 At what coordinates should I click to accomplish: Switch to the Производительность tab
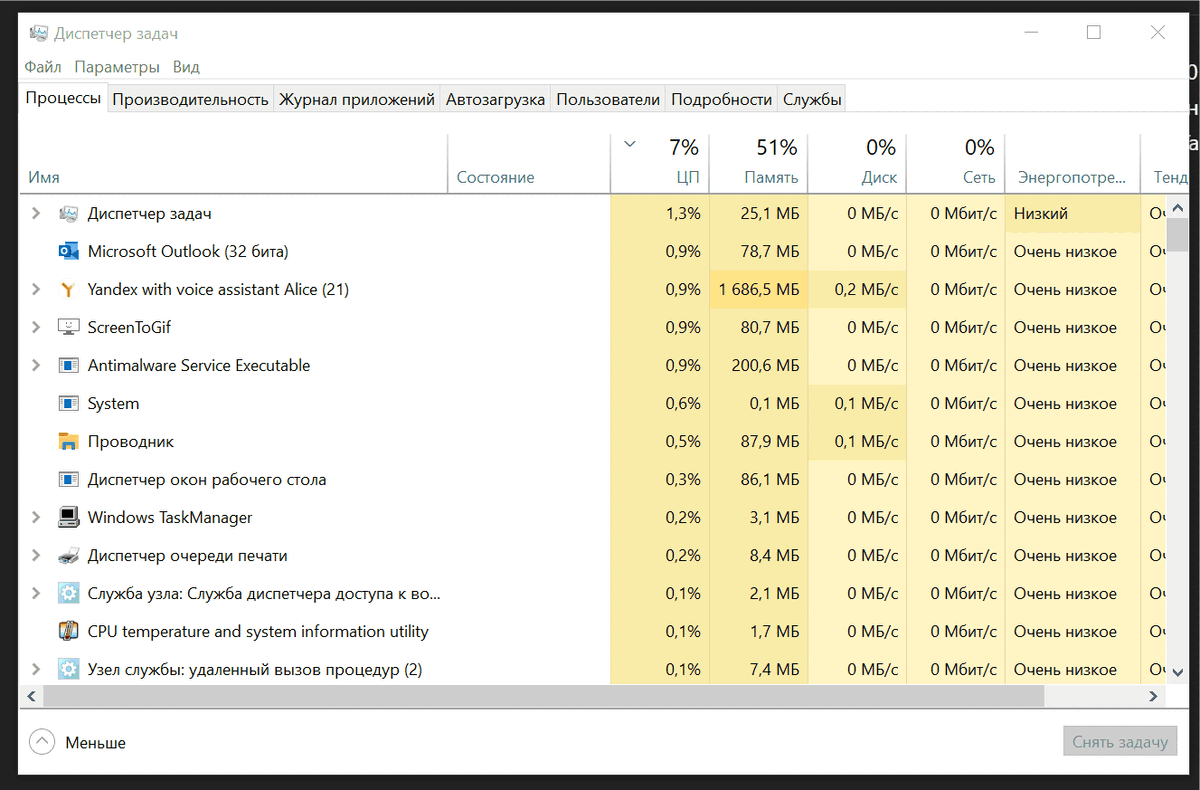190,98
